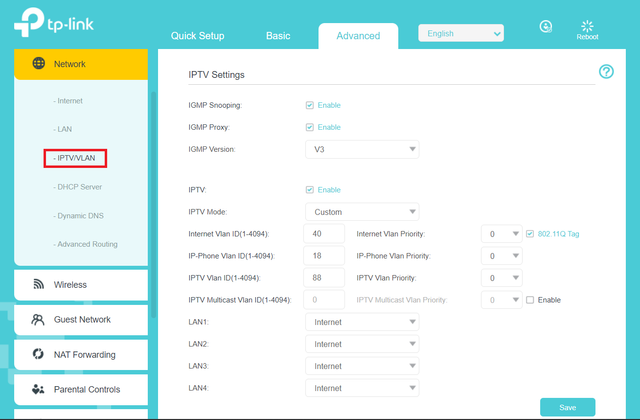Screen dimensions: 640x420
Task: Toggle the 802.11Q Tag checkbox
Action: 530,234
